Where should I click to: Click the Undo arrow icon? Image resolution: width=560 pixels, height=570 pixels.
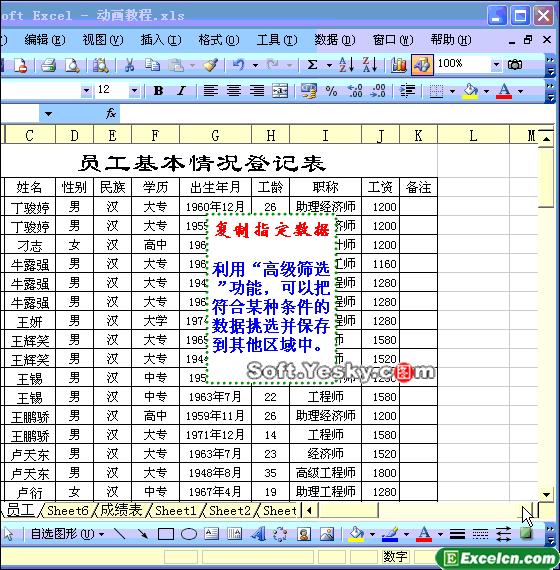tap(239, 65)
